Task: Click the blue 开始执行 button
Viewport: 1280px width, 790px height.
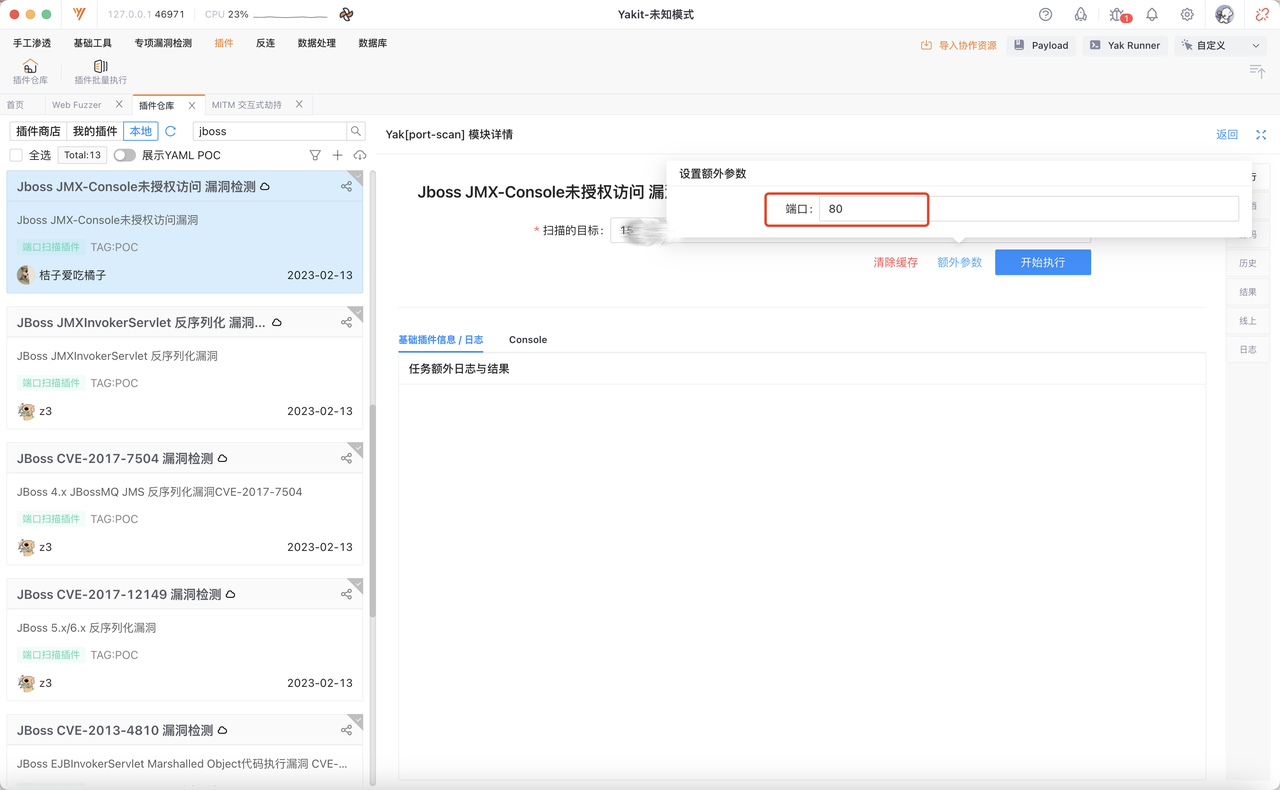Action: click(x=1043, y=262)
